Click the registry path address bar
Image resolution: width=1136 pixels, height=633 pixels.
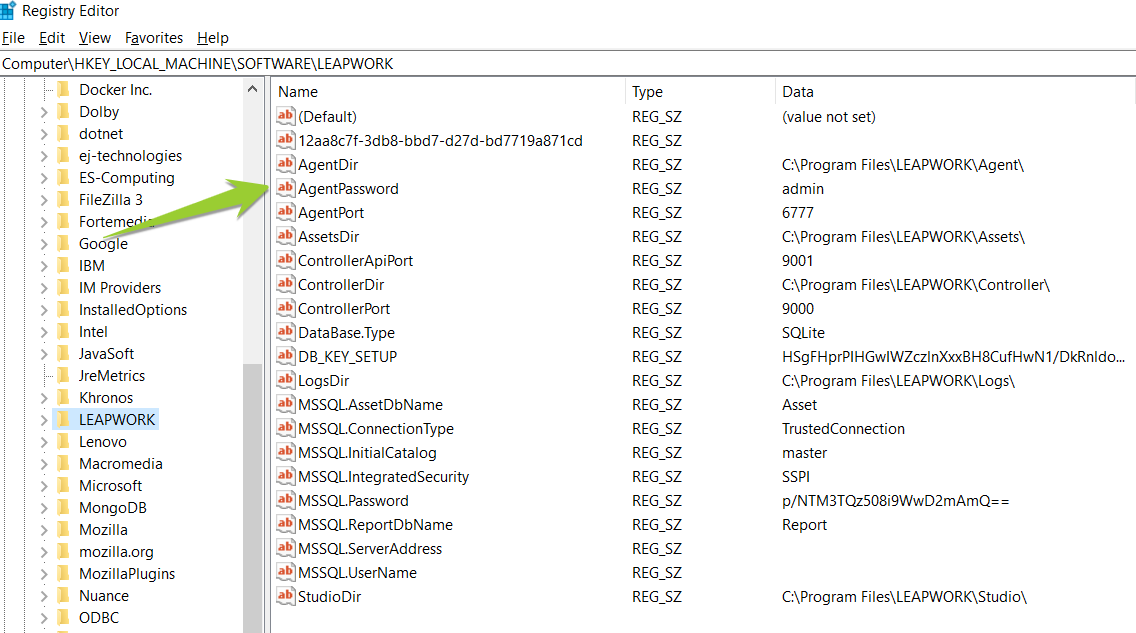[x=560, y=64]
